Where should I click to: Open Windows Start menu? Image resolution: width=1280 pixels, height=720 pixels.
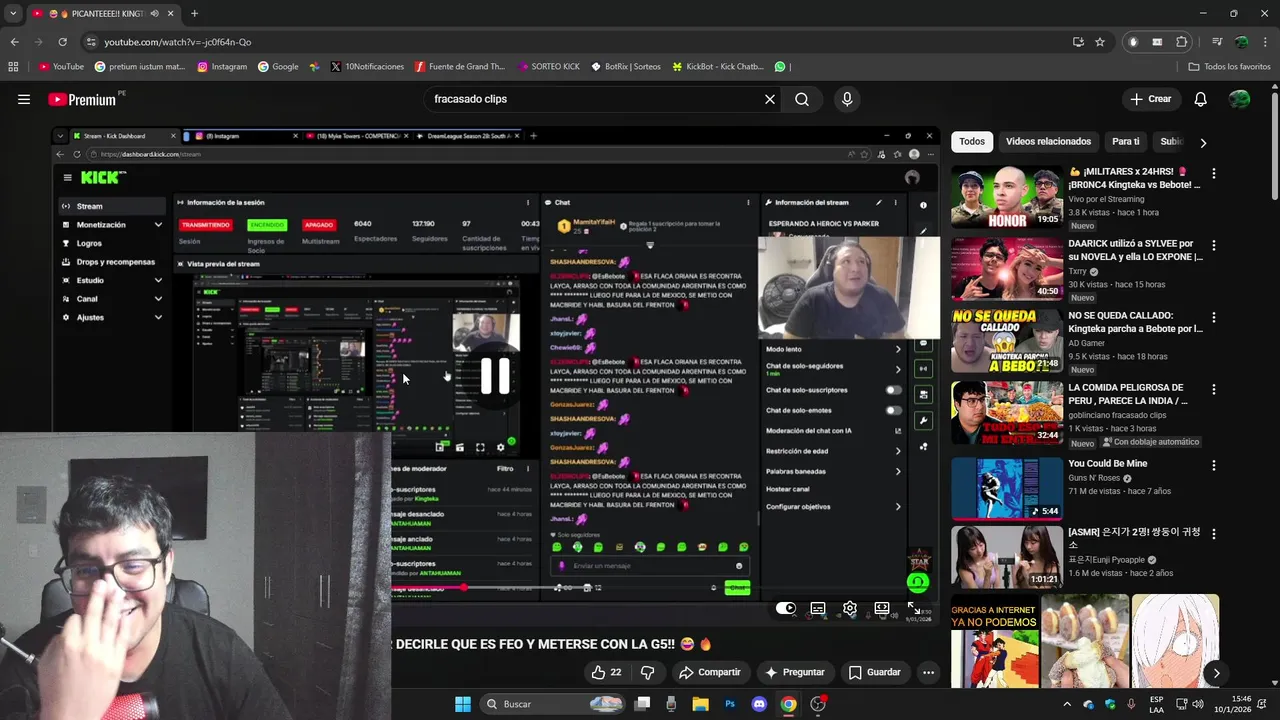point(463,704)
